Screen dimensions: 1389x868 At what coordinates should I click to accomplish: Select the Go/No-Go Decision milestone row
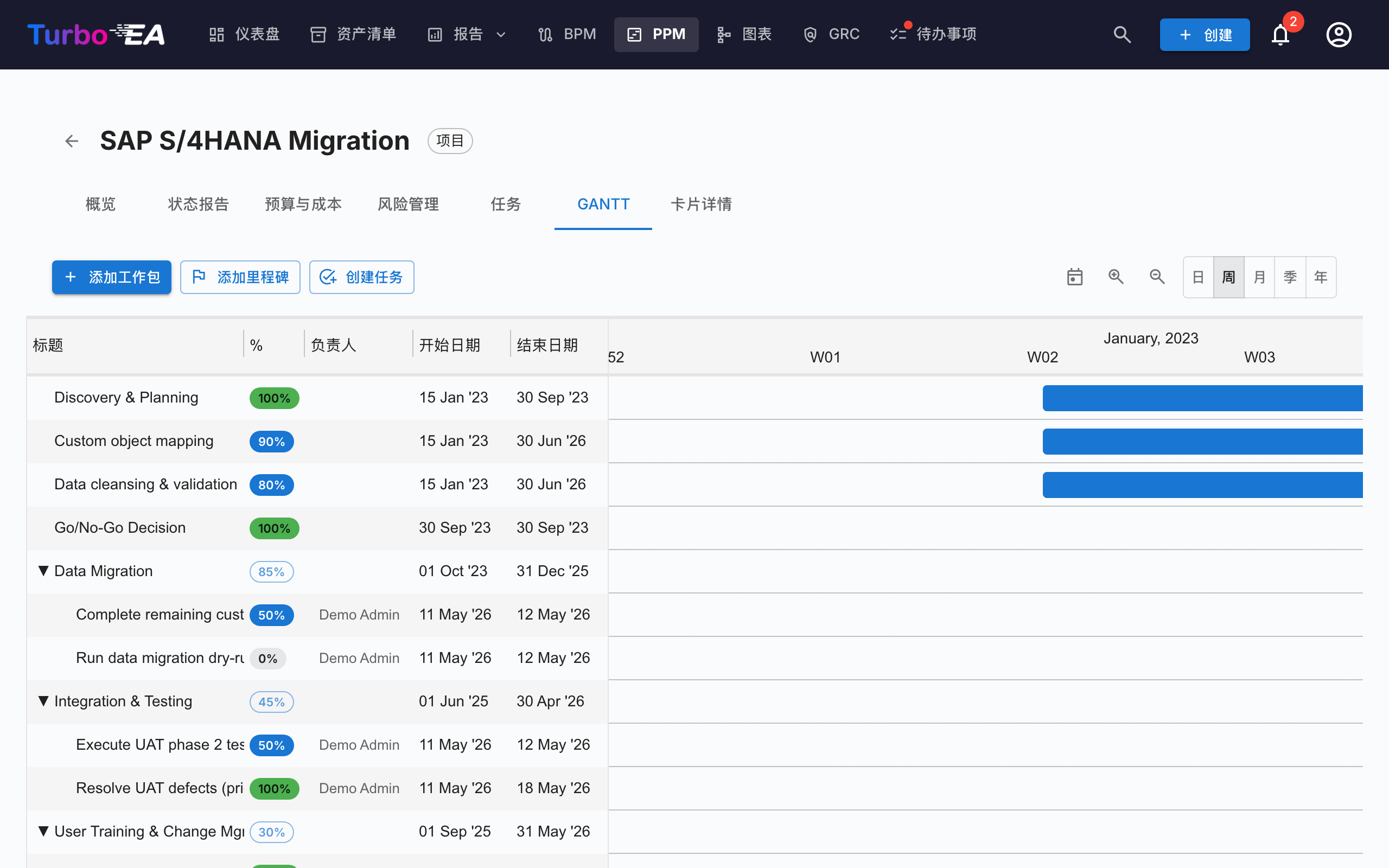tap(120, 527)
